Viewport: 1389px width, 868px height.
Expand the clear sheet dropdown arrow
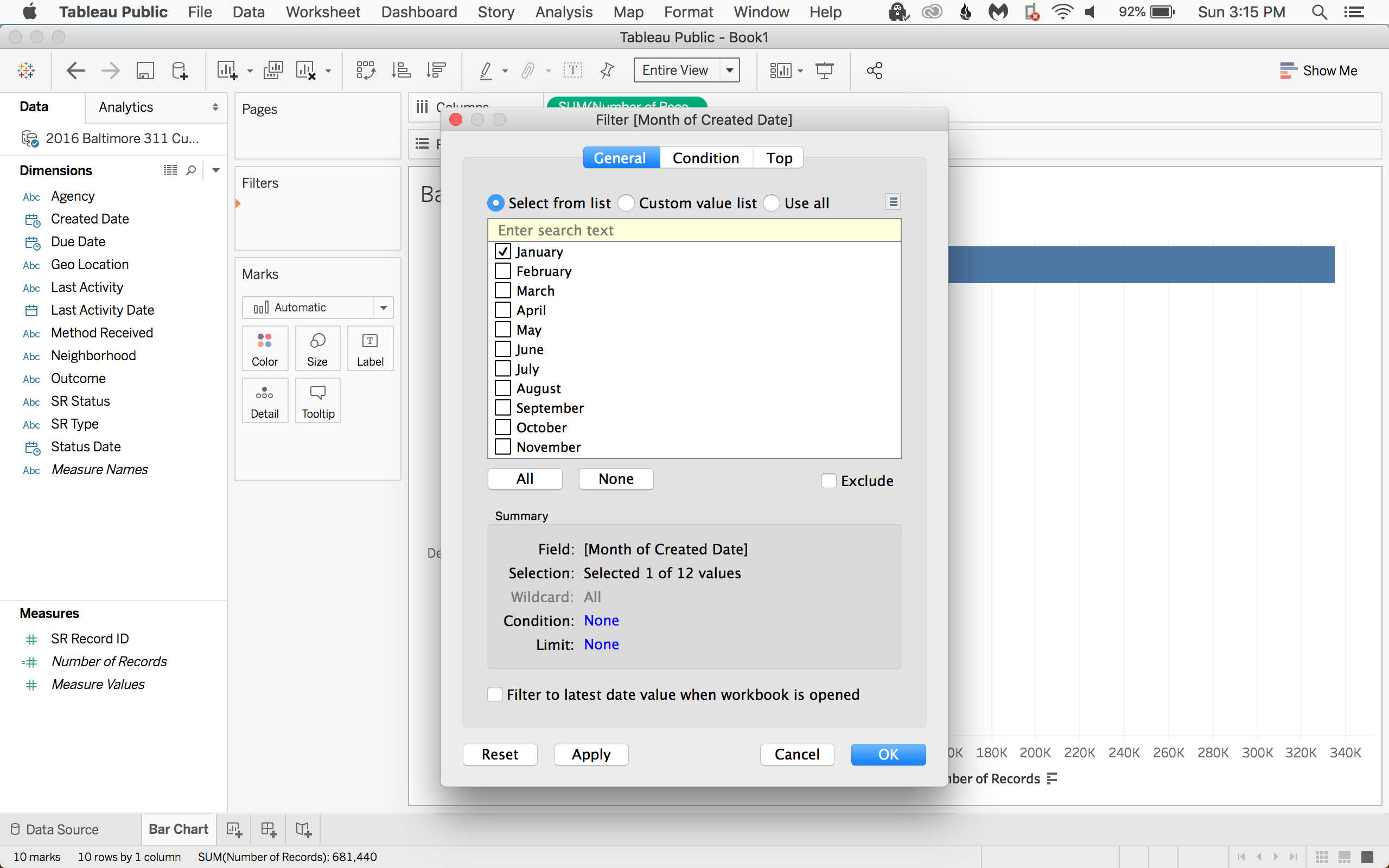pos(328,71)
